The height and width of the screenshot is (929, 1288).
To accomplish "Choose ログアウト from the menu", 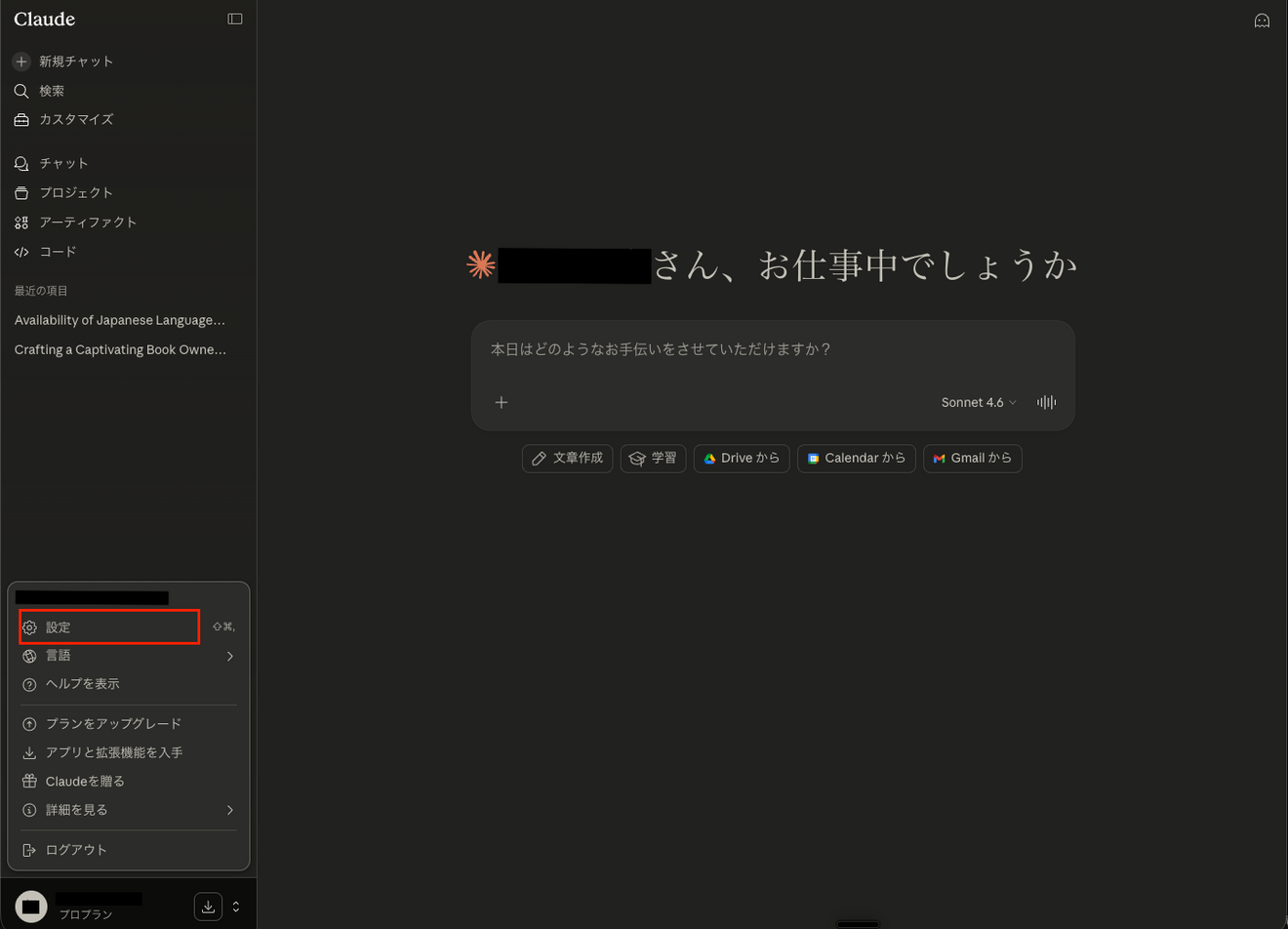I will pyautogui.click(x=75, y=849).
